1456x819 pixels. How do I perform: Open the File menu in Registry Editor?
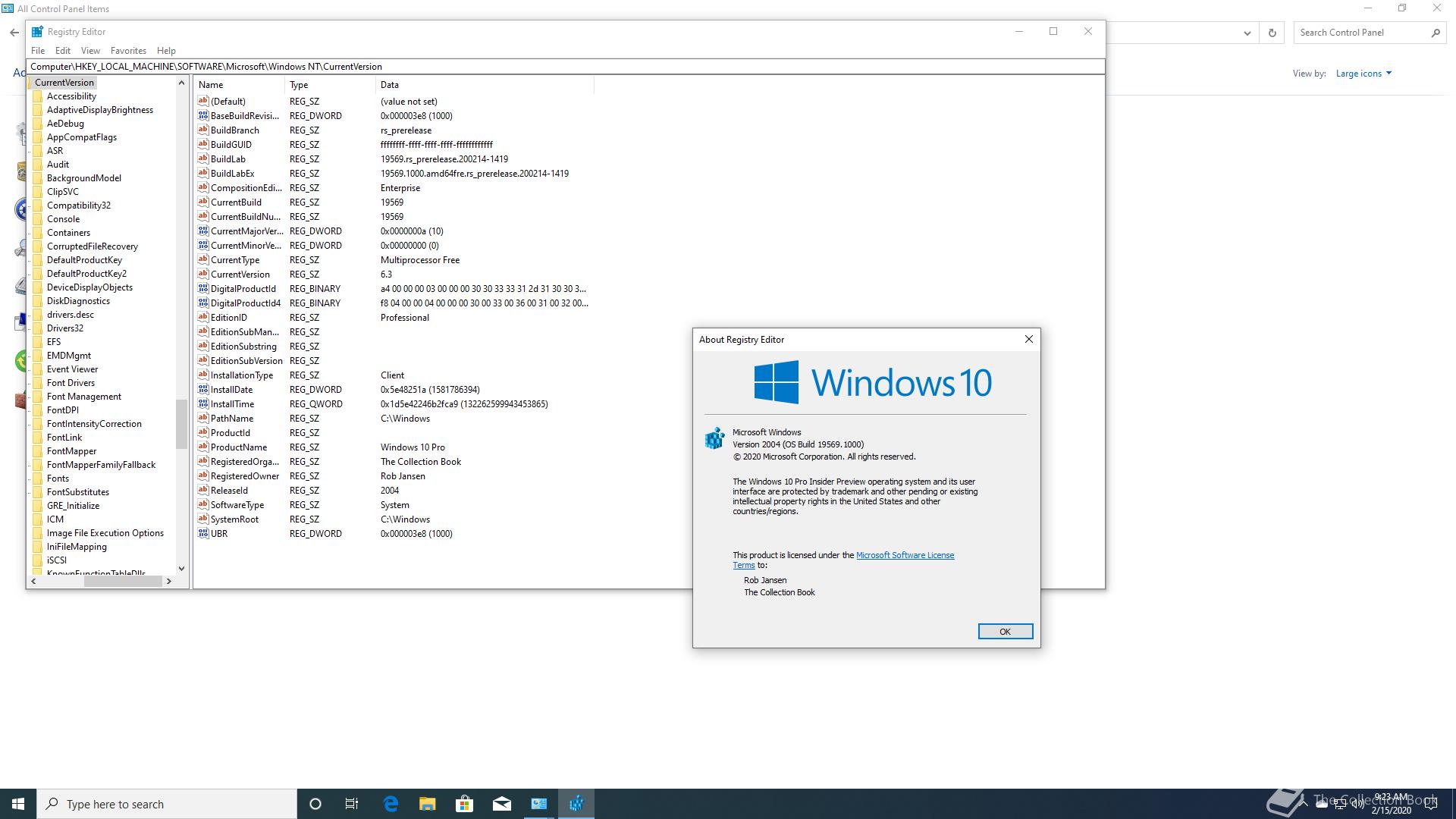38,51
